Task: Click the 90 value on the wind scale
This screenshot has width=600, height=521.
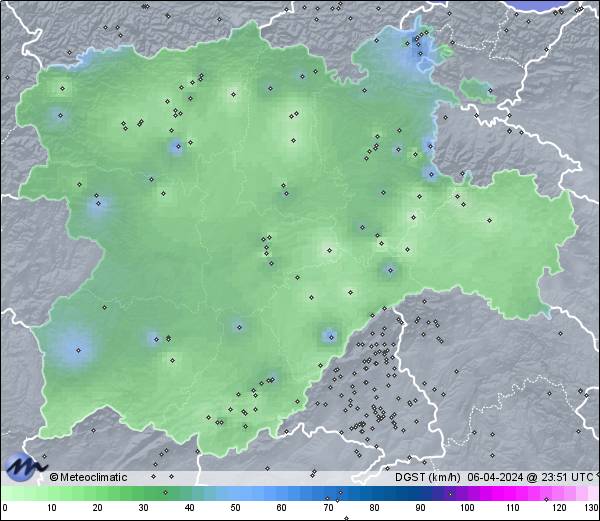Action: (x=420, y=508)
